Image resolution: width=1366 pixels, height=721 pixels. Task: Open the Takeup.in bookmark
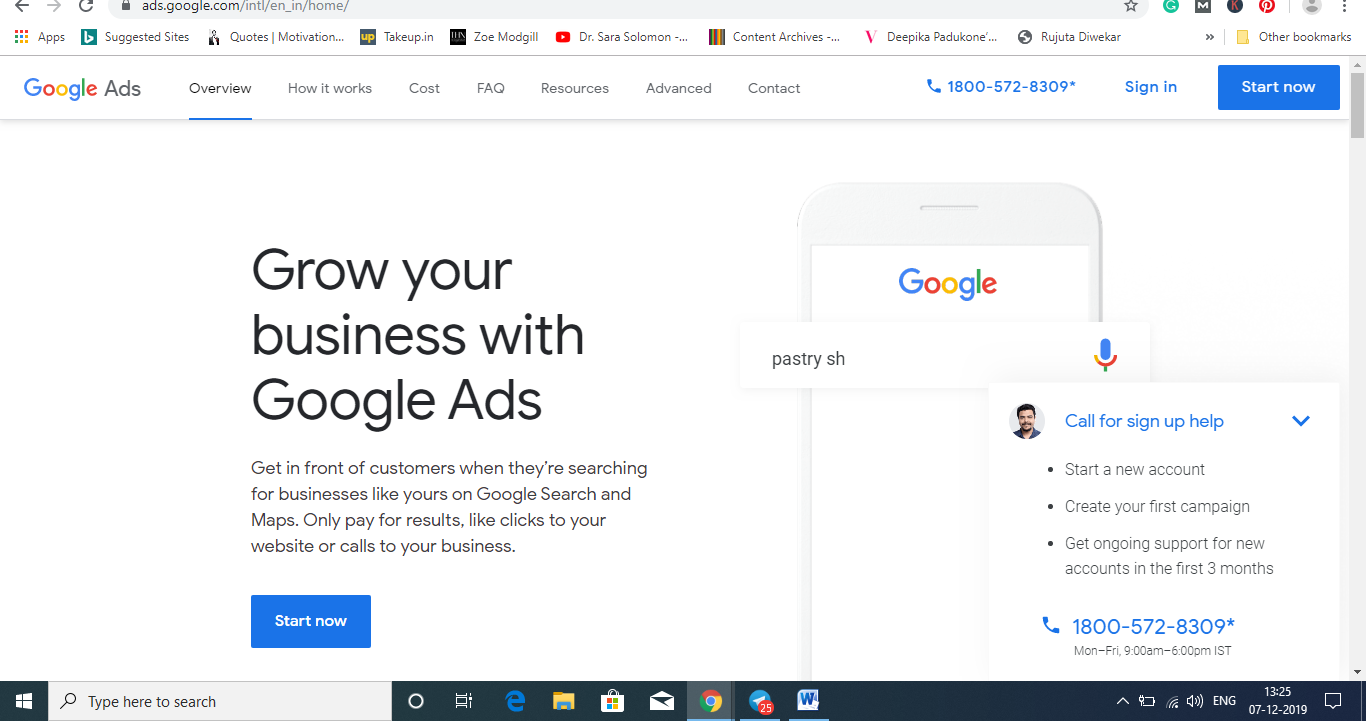pos(397,37)
